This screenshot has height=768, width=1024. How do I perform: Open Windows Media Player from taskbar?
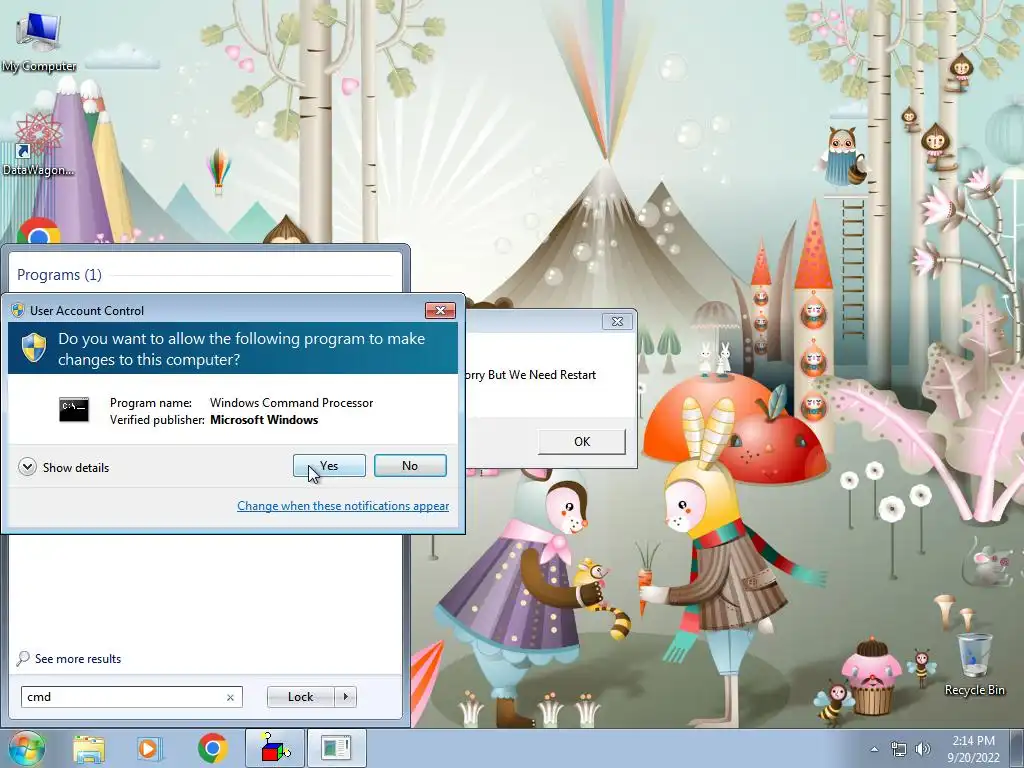tap(150, 748)
